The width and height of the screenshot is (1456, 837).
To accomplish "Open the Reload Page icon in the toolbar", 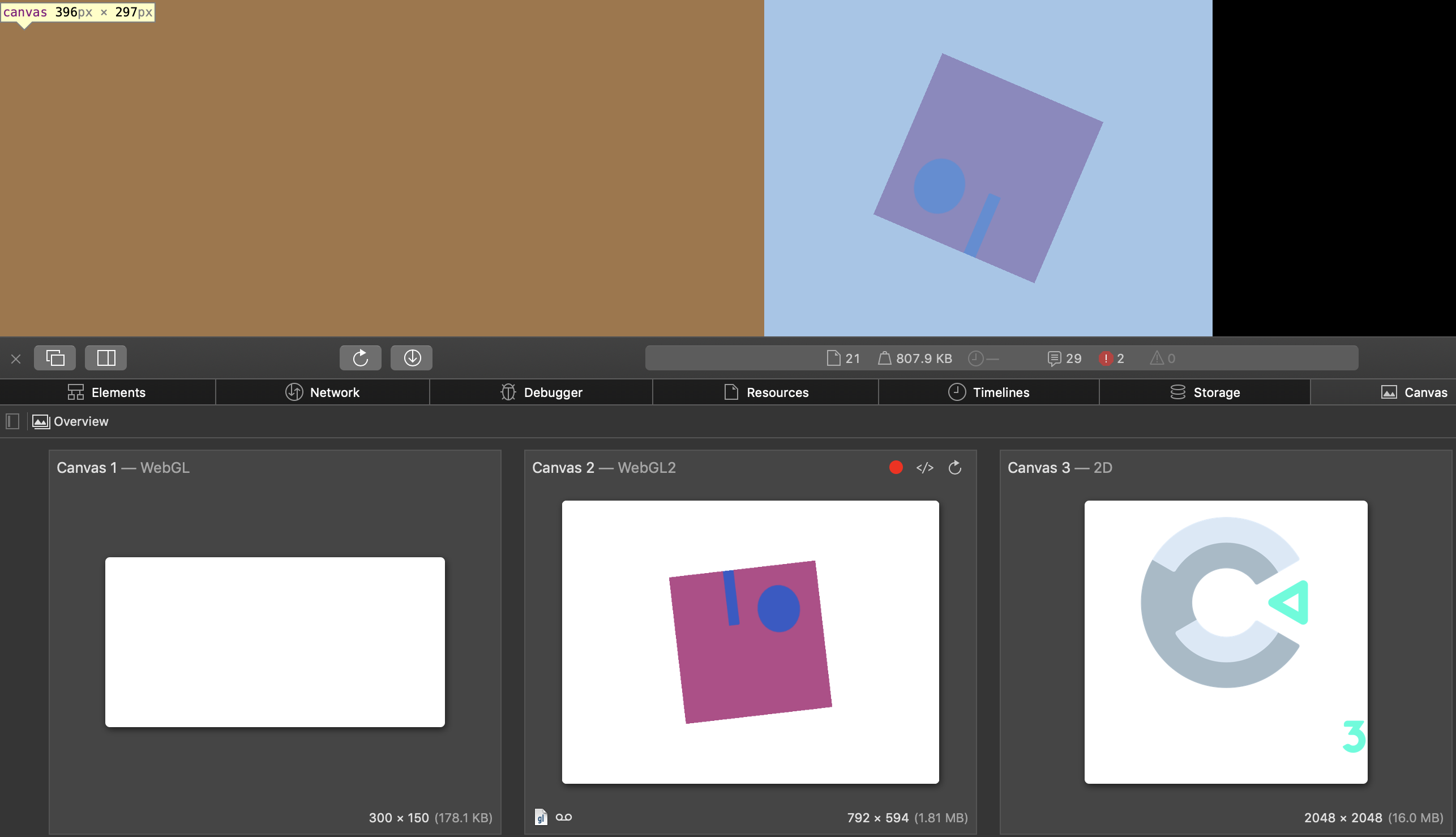I will click(360, 357).
